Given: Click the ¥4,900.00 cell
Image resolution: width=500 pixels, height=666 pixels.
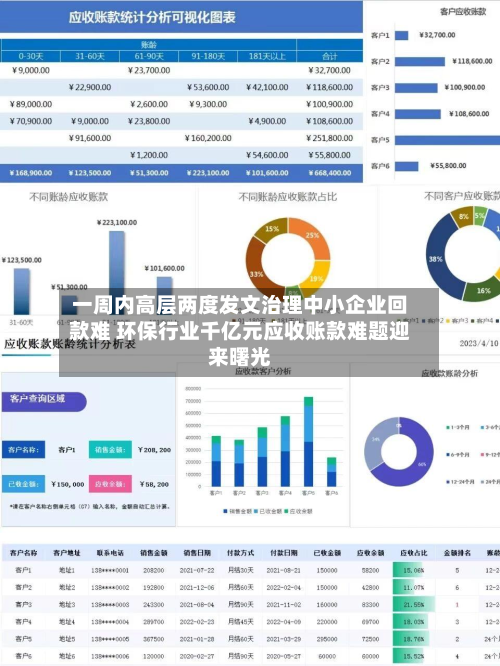Looking at the screenshot, I should (267, 121).
